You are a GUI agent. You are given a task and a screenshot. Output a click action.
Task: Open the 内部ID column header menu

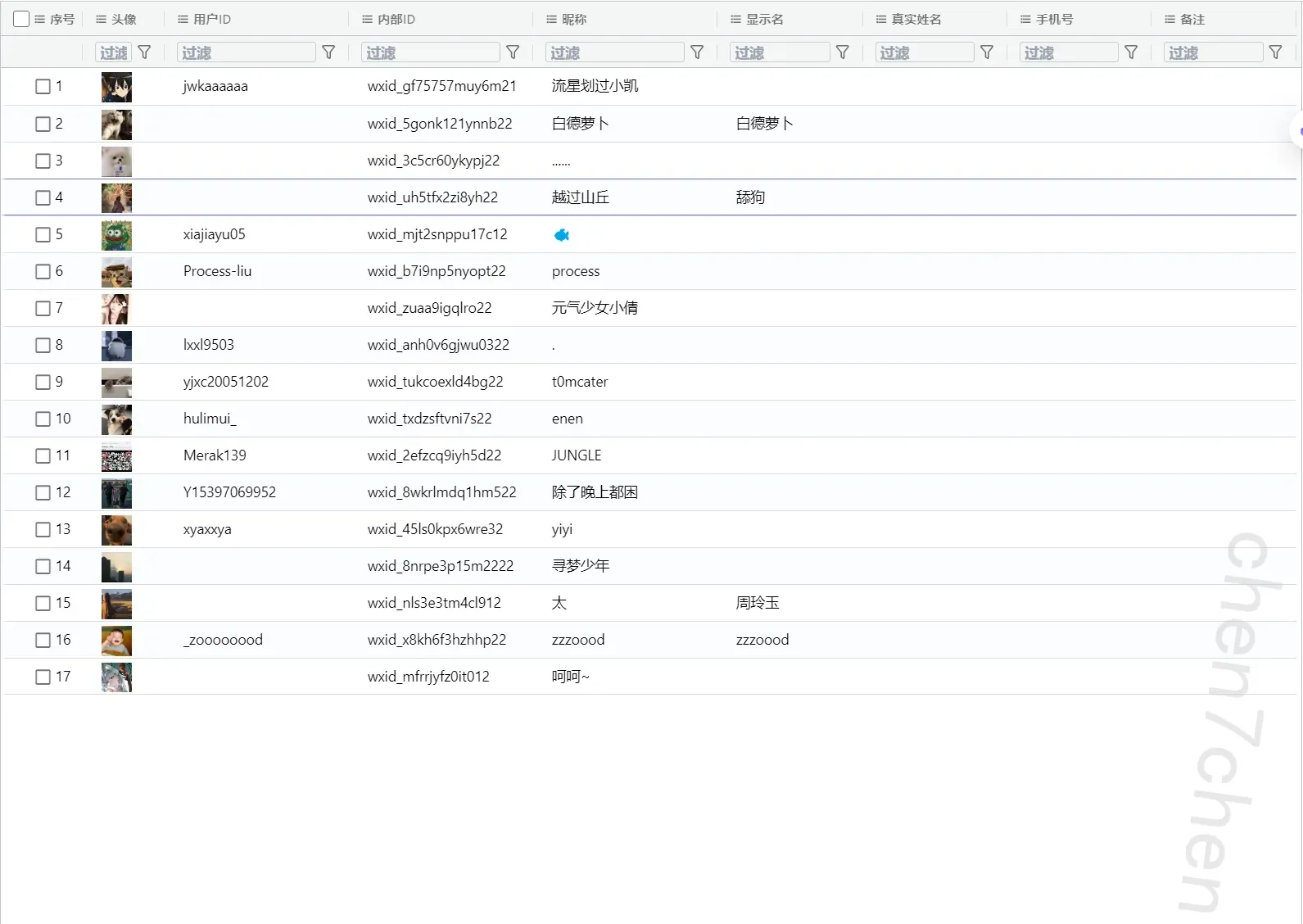click(x=367, y=19)
